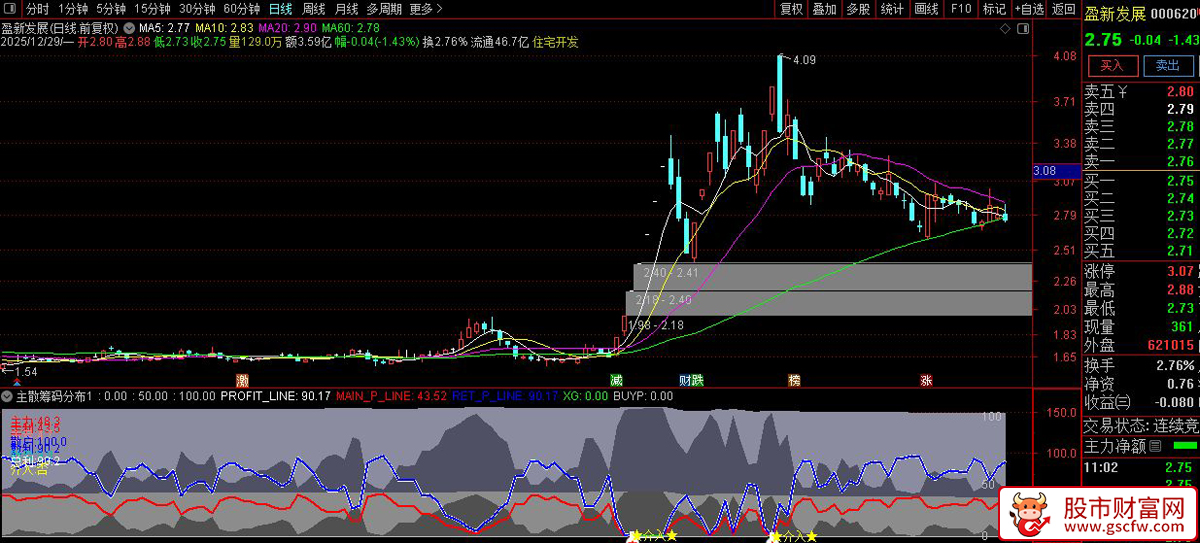
Task: Click the MA20: 2.90 indicator label
Action: [287, 28]
